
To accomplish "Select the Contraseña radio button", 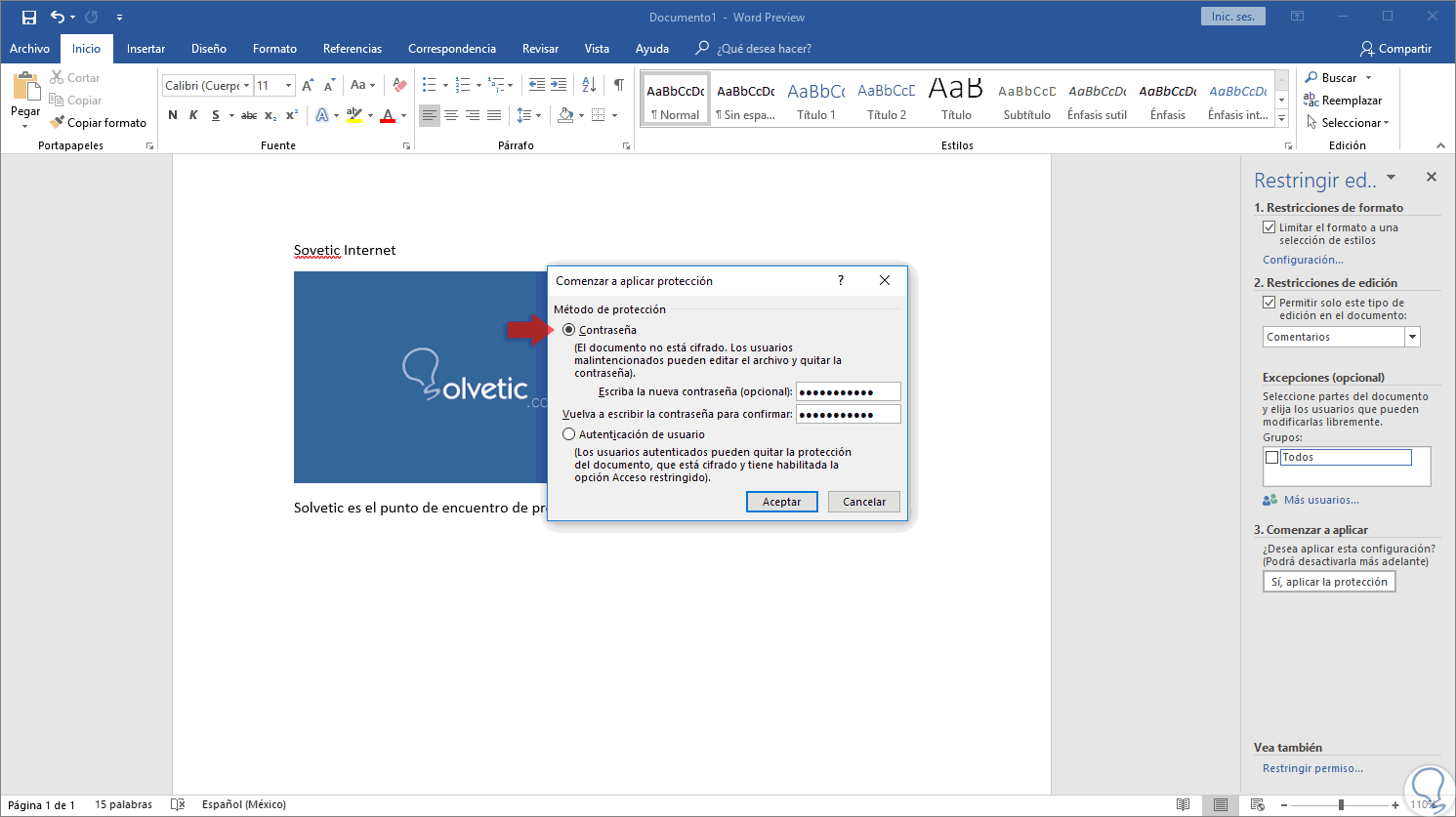I will [569, 330].
